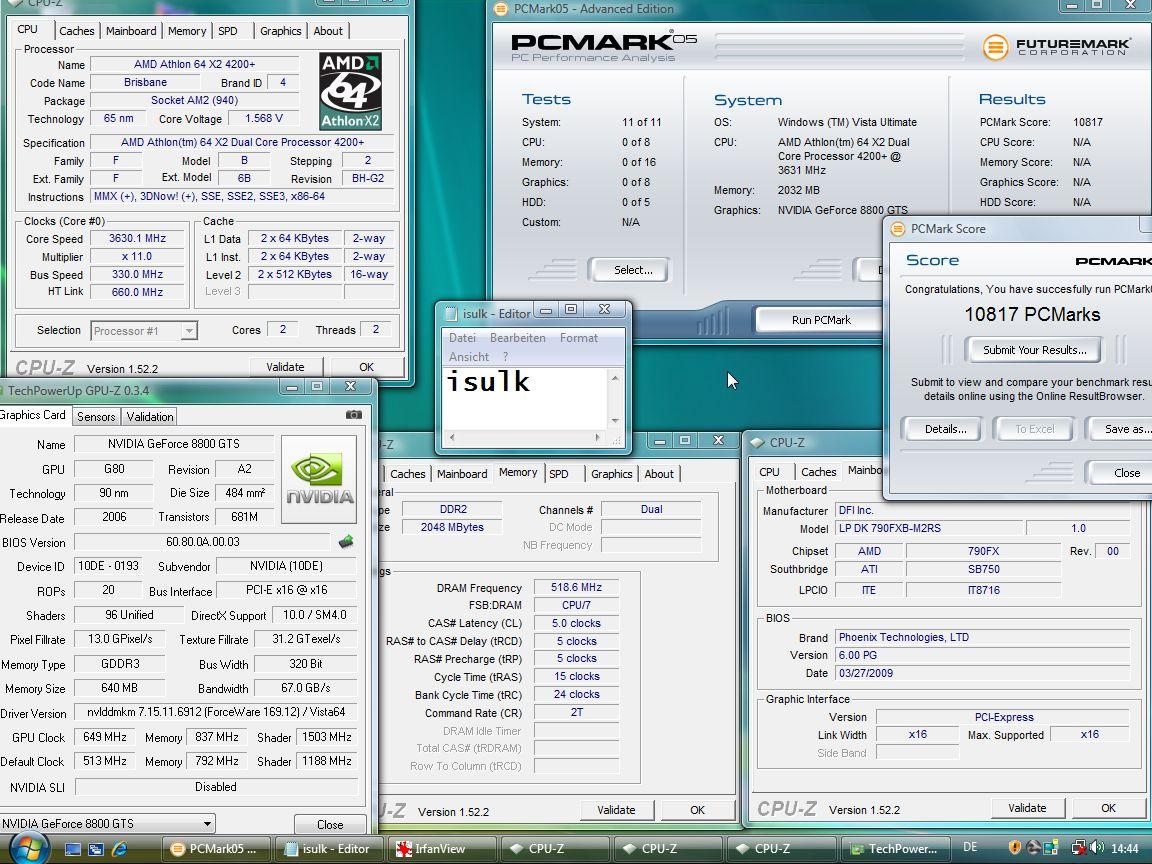The image size is (1152, 864).
Task: Click the Notepad icon in isulk Editor title bar
Action: click(x=452, y=313)
